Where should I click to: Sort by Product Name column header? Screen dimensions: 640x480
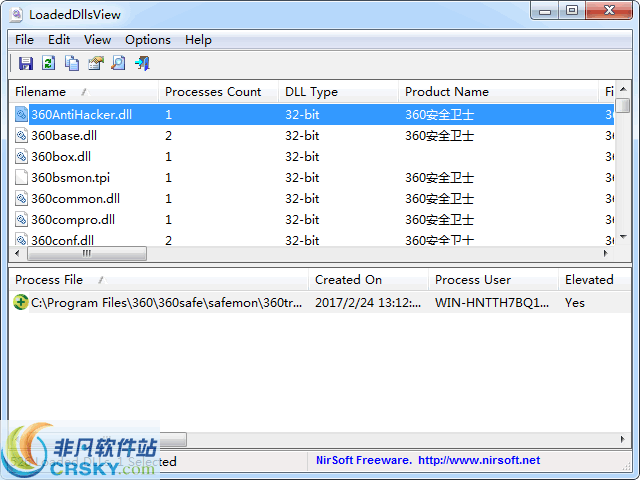click(498, 91)
